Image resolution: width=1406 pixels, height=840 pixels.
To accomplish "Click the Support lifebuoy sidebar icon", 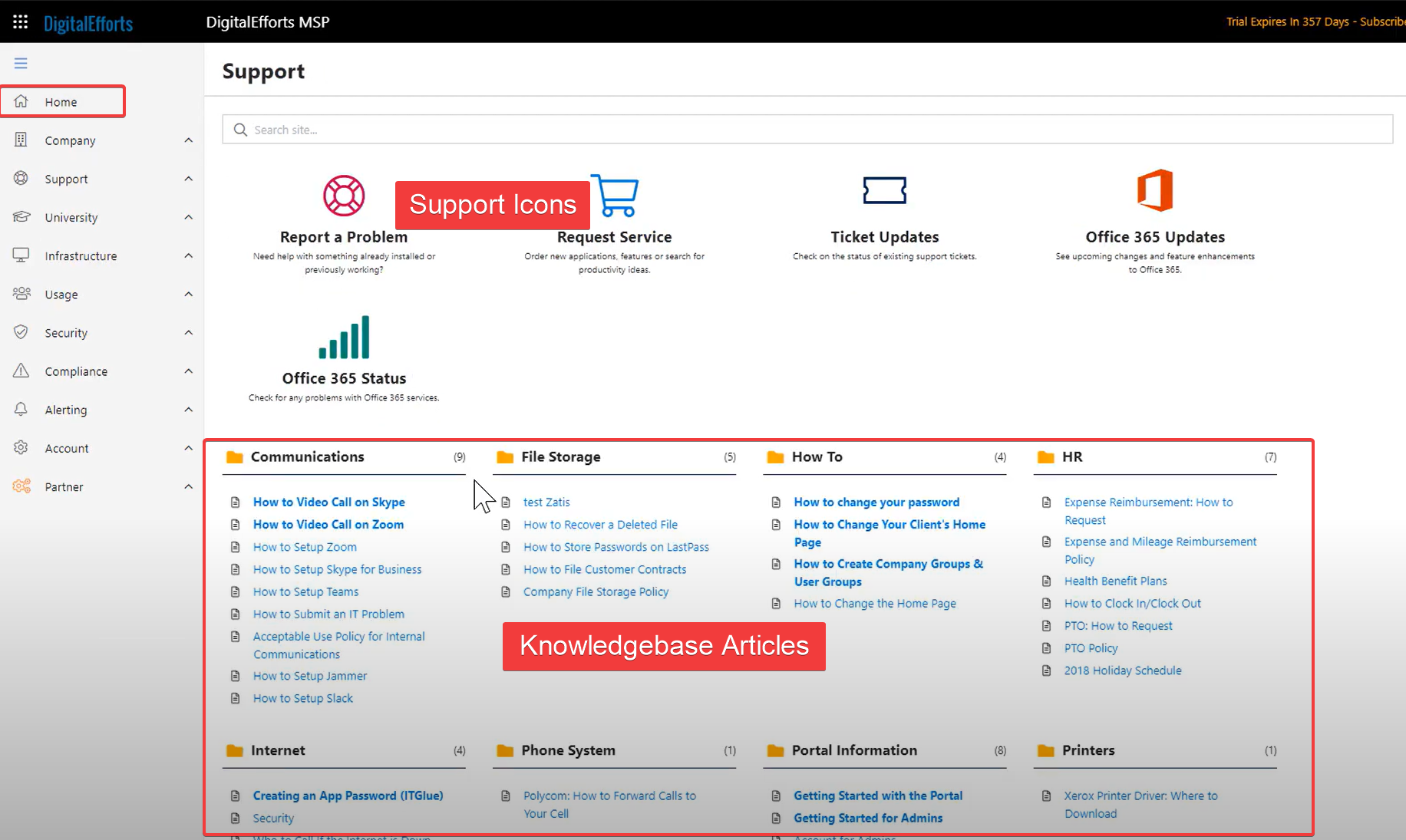I will coord(21,178).
